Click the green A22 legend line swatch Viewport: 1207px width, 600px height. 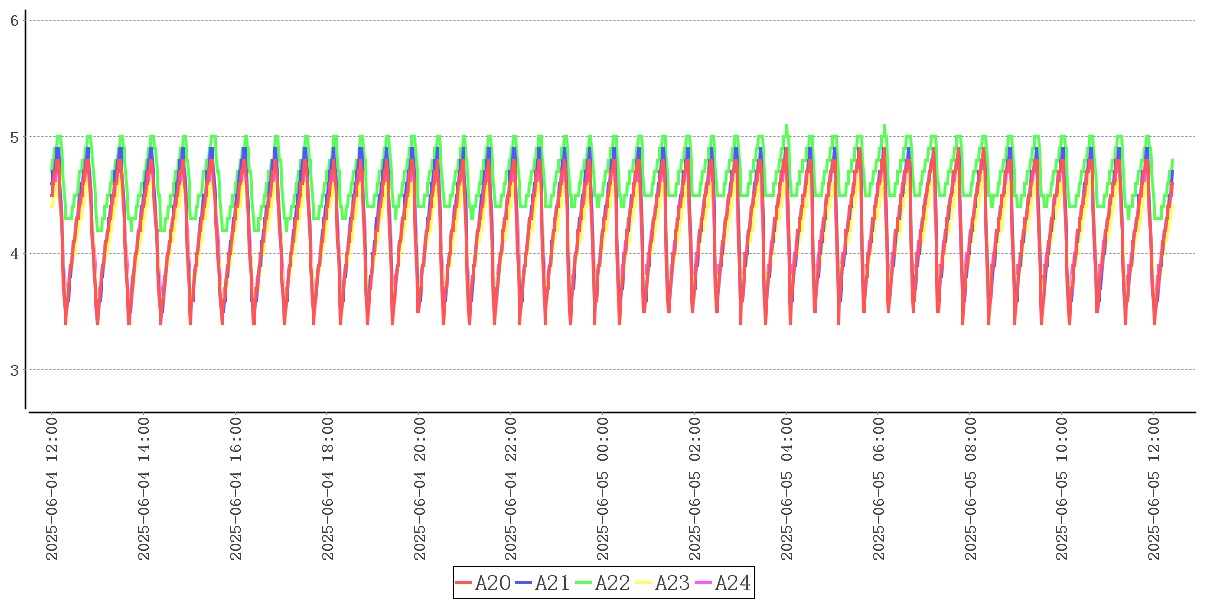coord(584,583)
